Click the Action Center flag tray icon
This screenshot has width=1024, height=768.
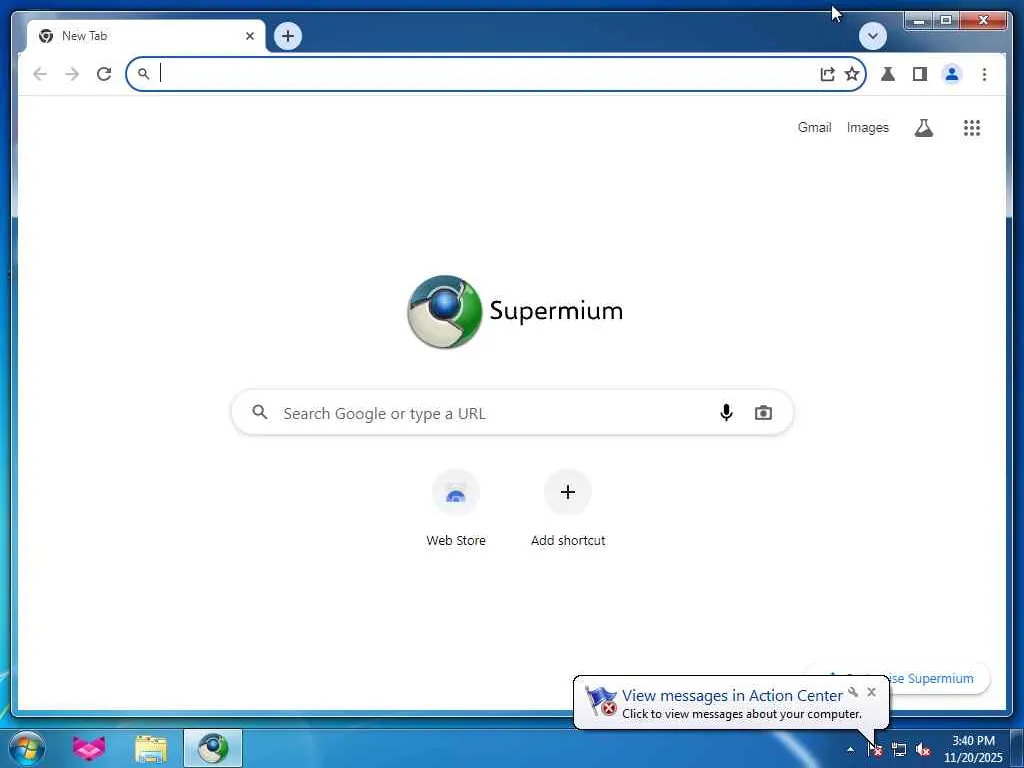874,749
